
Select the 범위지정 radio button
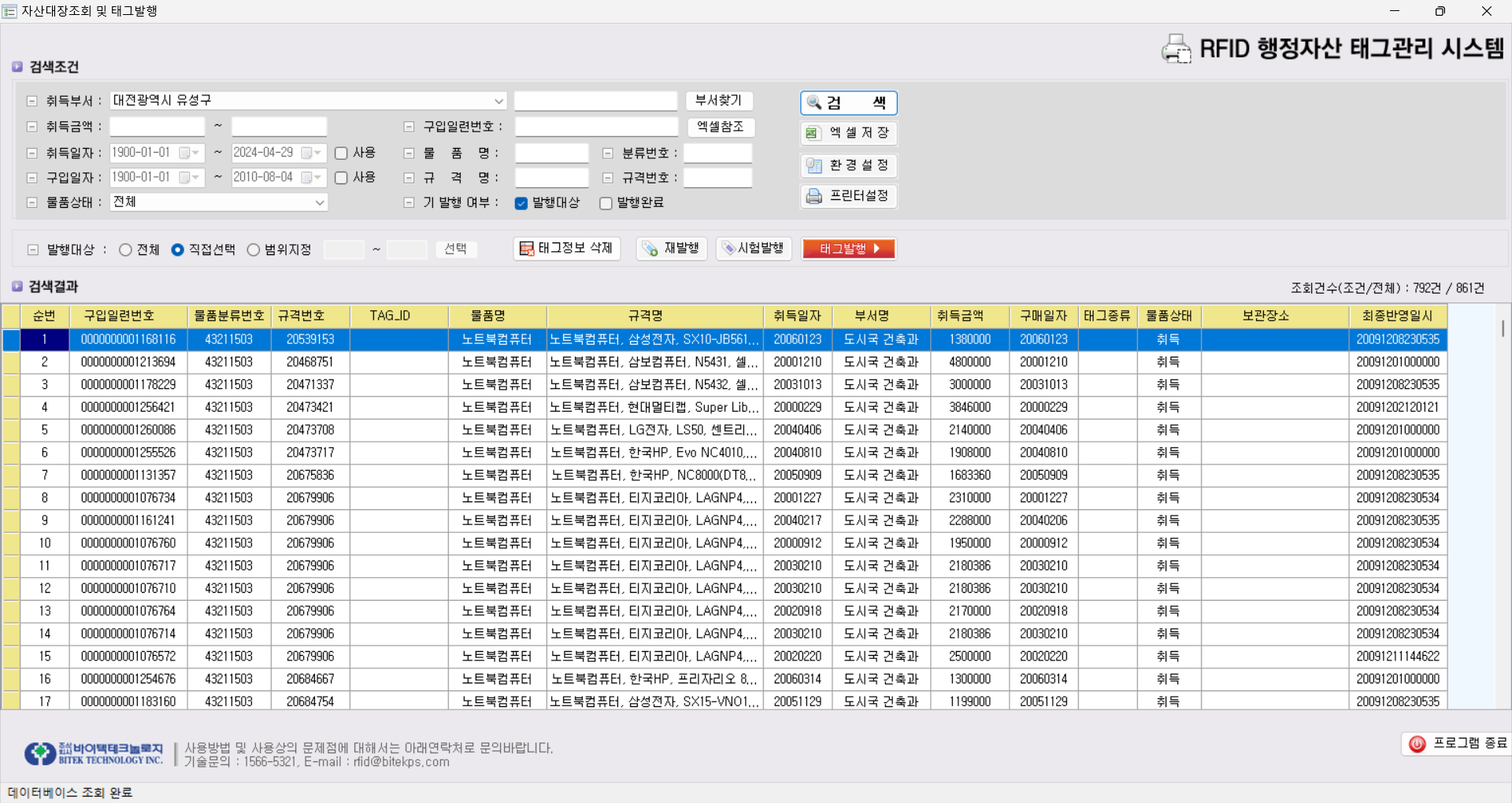coord(253,250)
